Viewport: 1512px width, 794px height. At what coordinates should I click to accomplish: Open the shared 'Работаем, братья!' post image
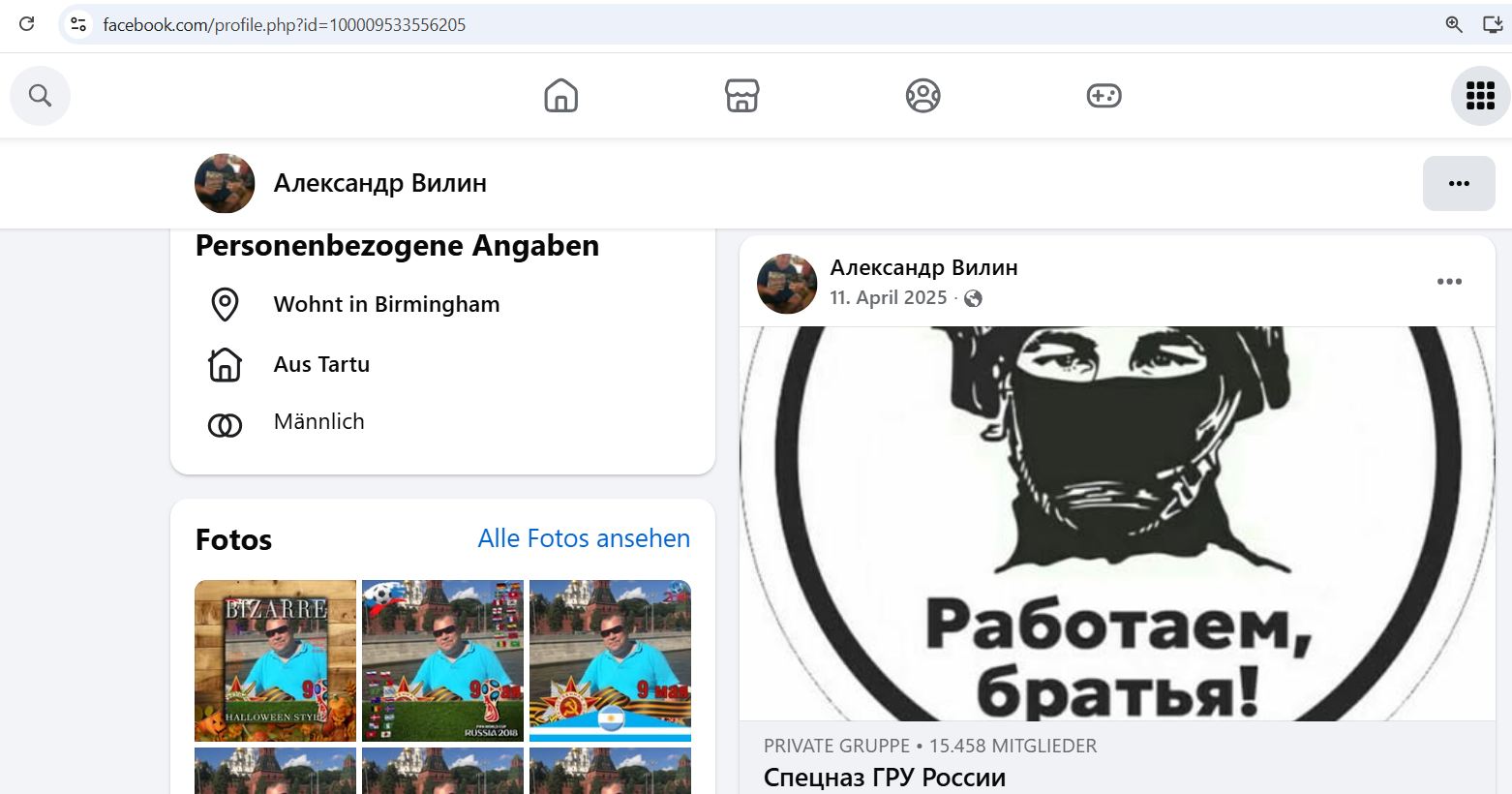point(1117,523)
